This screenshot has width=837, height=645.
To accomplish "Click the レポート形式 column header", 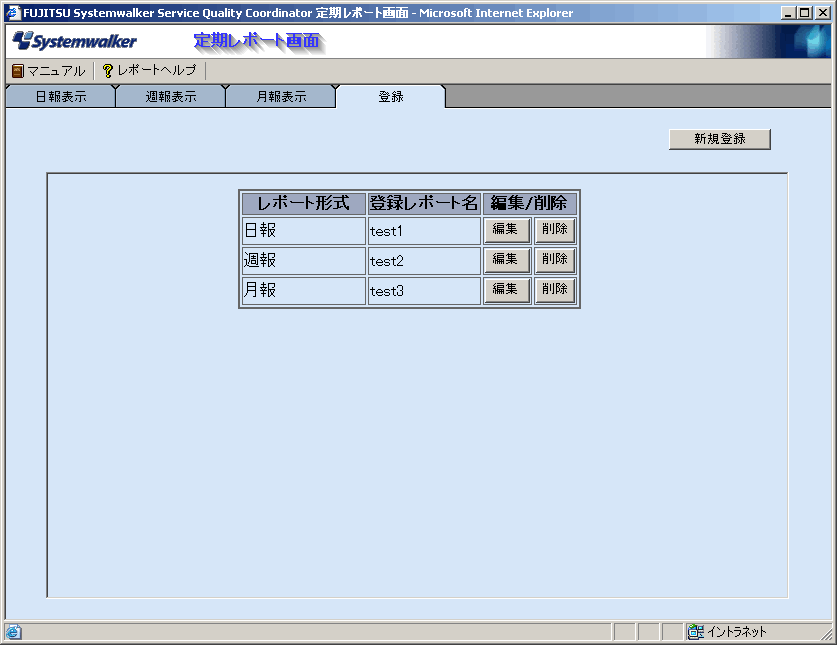I will pyautogui.click(x=303, y=203).
